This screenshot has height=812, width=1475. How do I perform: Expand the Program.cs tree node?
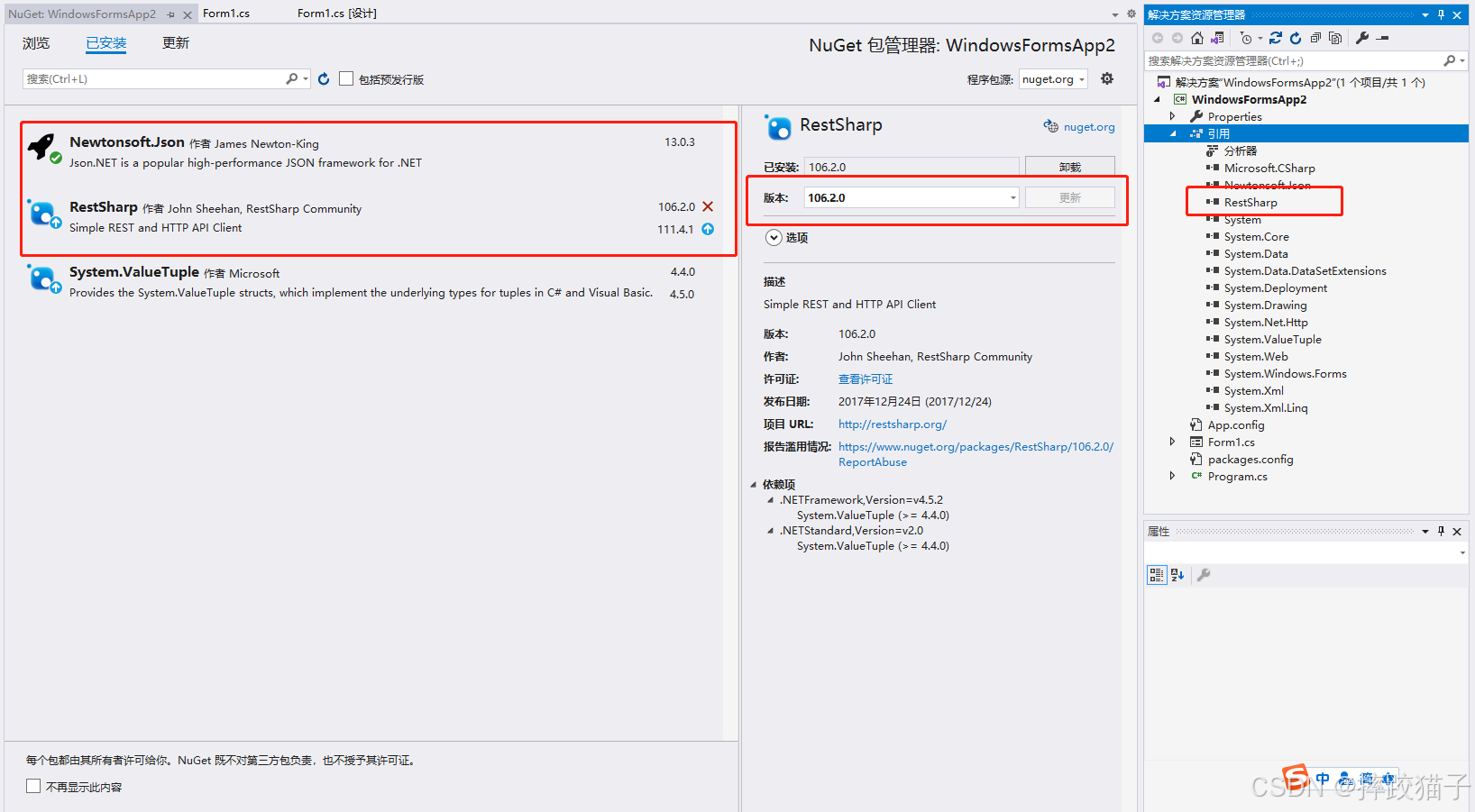(x=1172, y=476)
